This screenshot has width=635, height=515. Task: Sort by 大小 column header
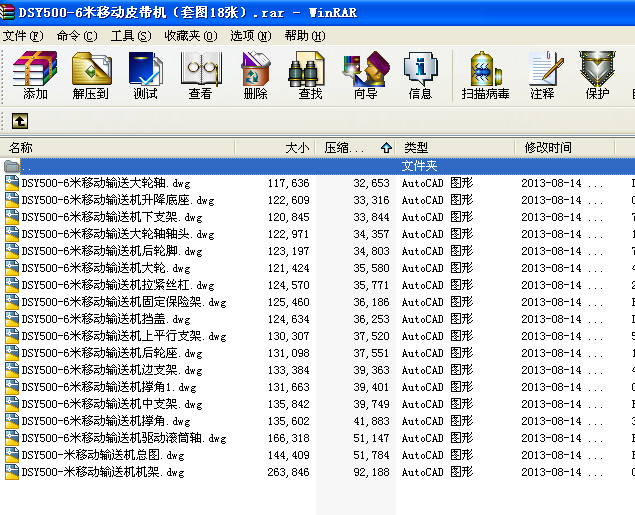click(x=275, y=148)
